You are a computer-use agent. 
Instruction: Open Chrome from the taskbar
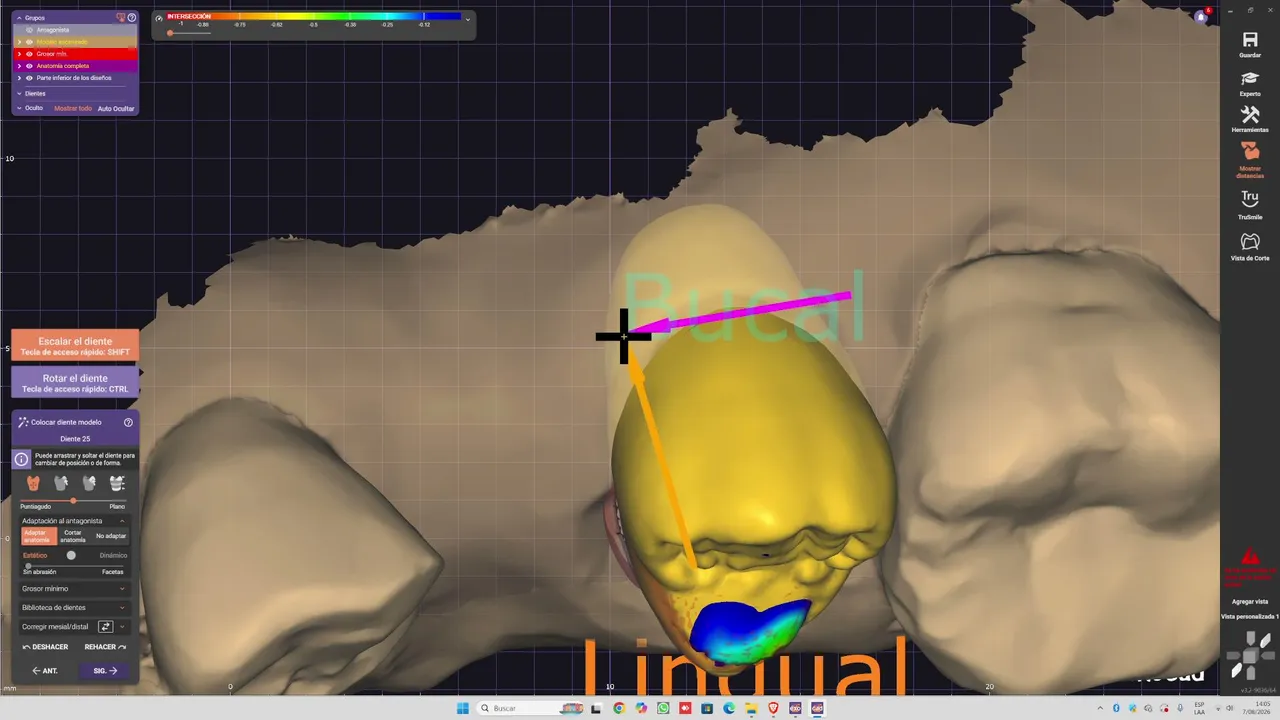pos(619,708)
